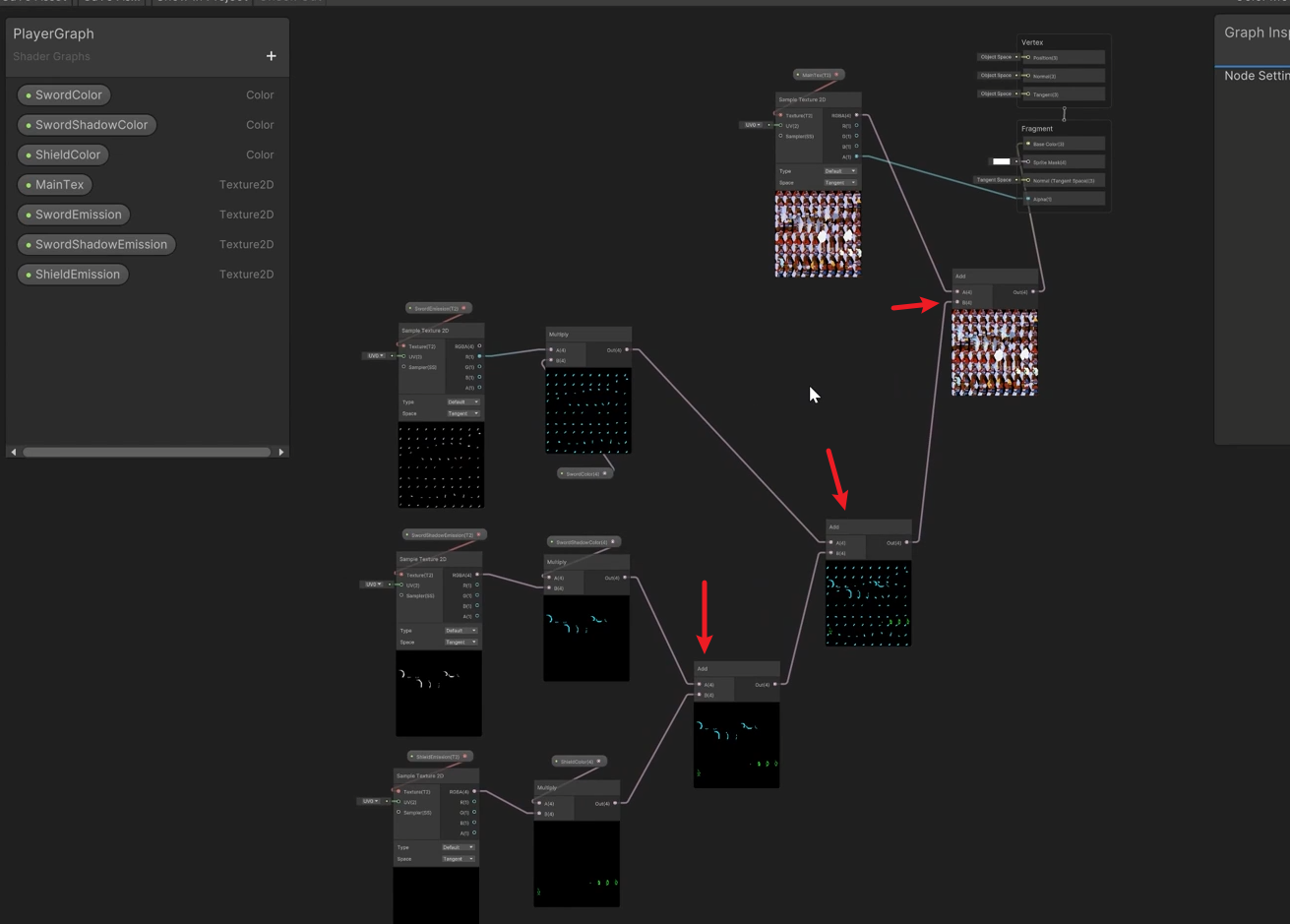The image size is (1290, 924).
Task: Click Vertex block title
Action: [x=1032, y=42]
